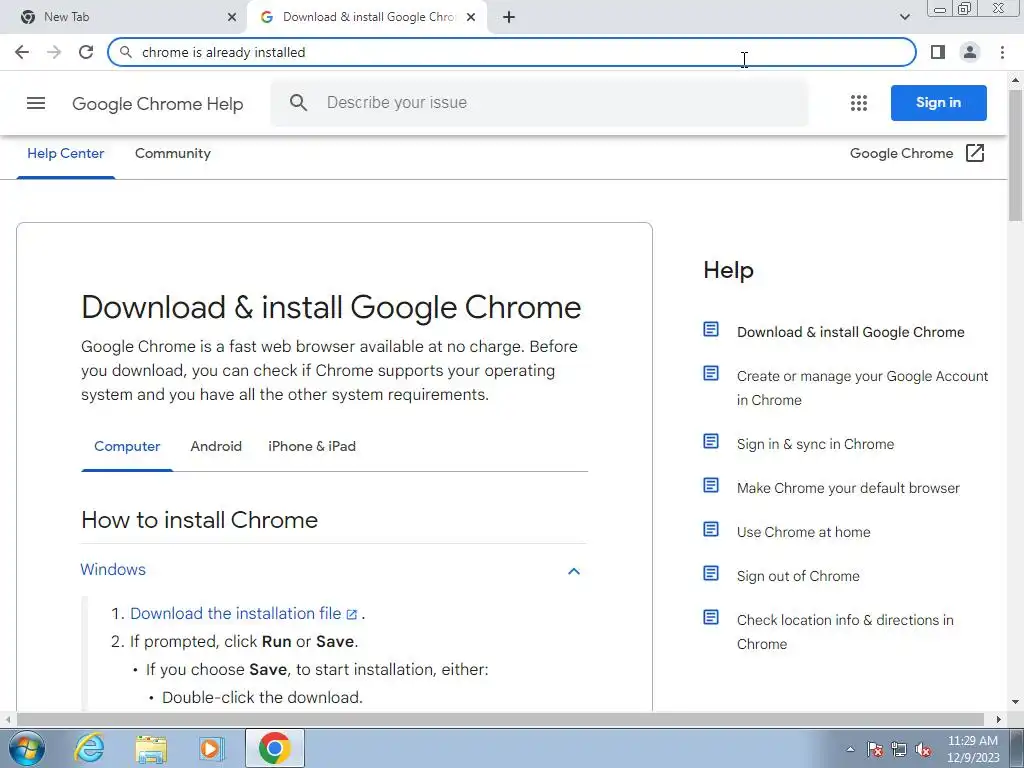Screen dimensions: 1024x768
Task: Open Download & install Google Chrome help link
Action: pyautogui.click(x=850, y=332)
